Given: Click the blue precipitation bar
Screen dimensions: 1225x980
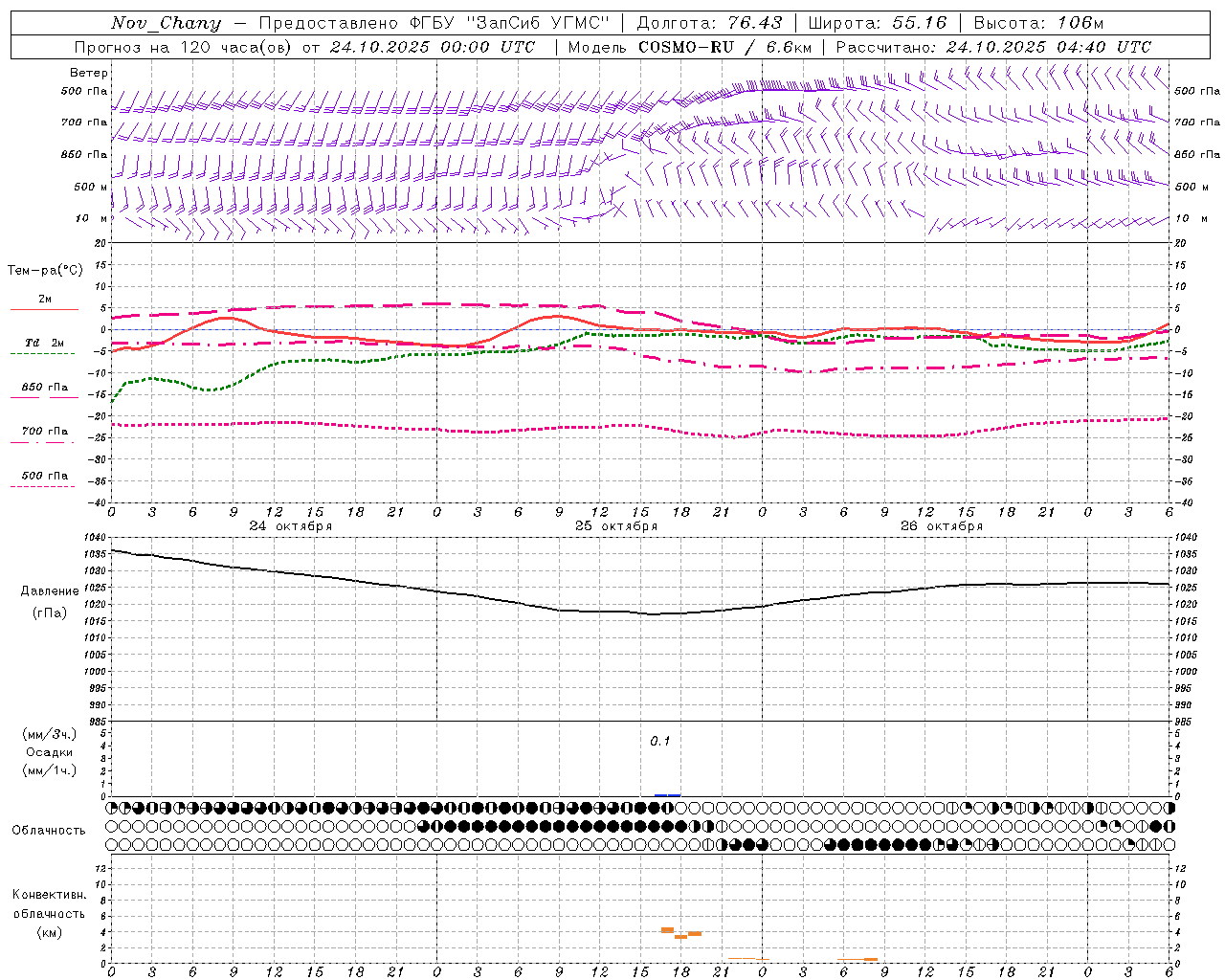Looking at the screenshot, I should 667,795.
